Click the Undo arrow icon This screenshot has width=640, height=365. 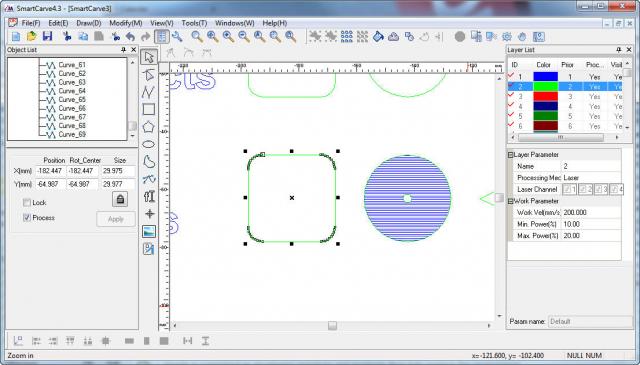pos(131,37)
